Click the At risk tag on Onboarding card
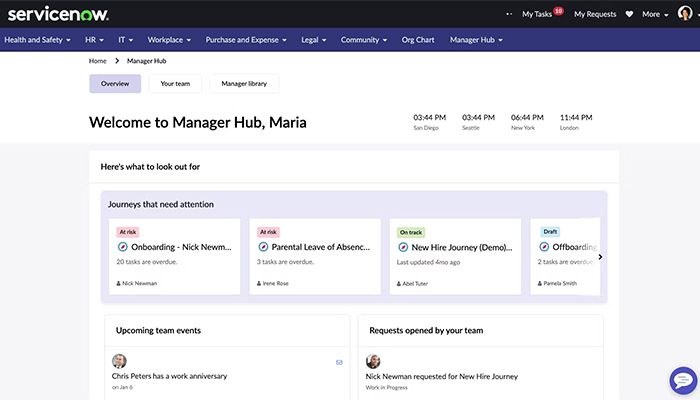 click(x=128, y=232)
